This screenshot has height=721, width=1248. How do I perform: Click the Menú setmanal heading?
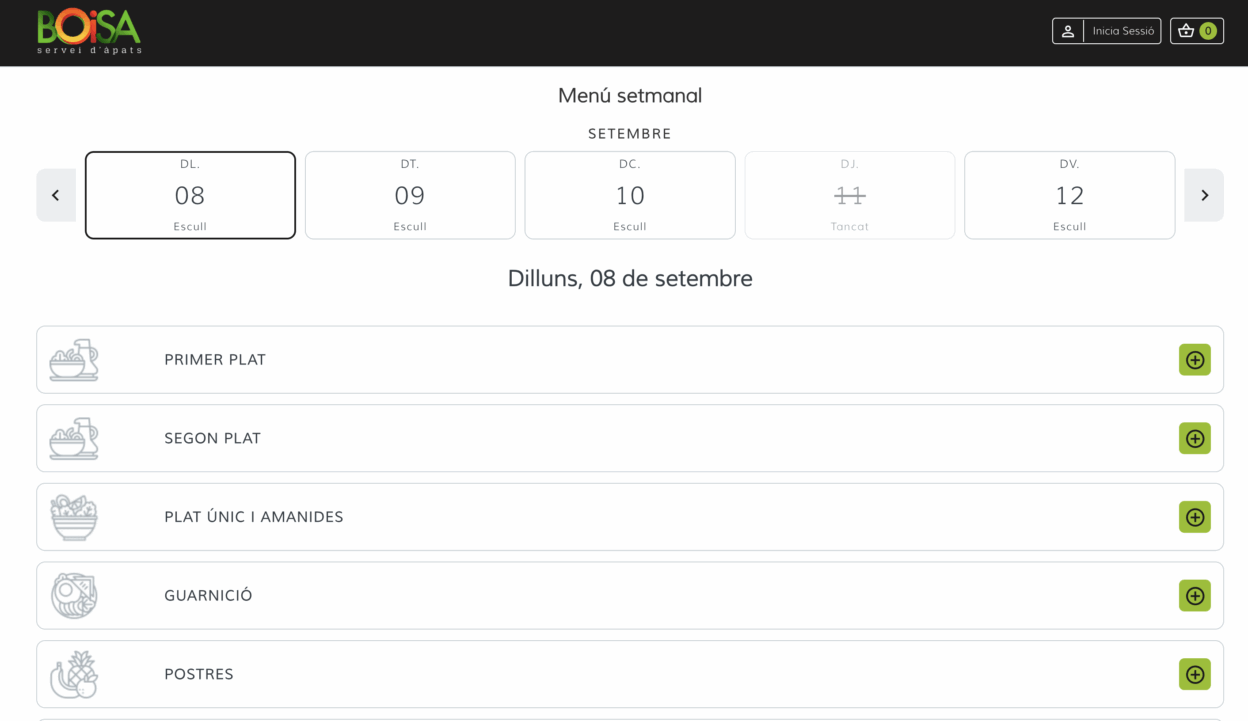[630, 96]
